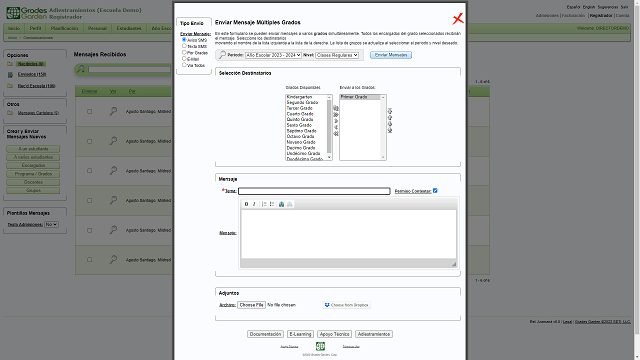Open the Periodo school year dropdown
640x360 pixels.
click(273, 55)
